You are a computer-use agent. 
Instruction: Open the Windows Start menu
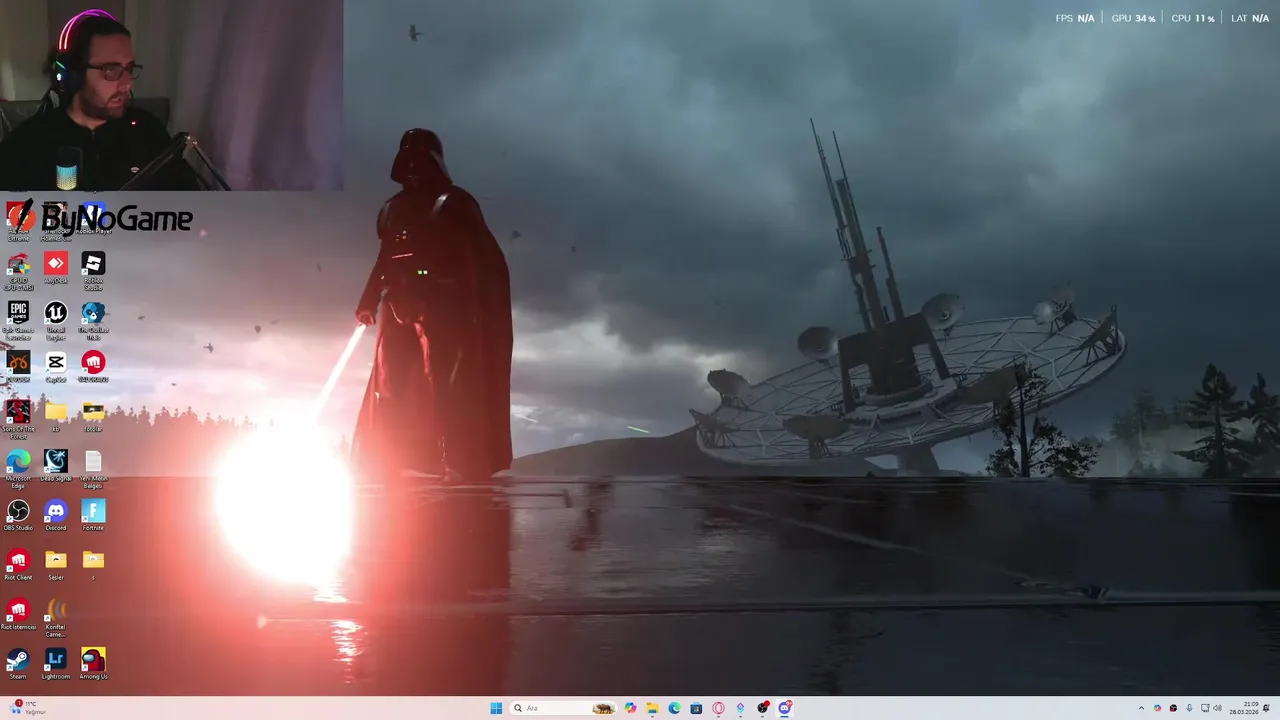[496, 708]
